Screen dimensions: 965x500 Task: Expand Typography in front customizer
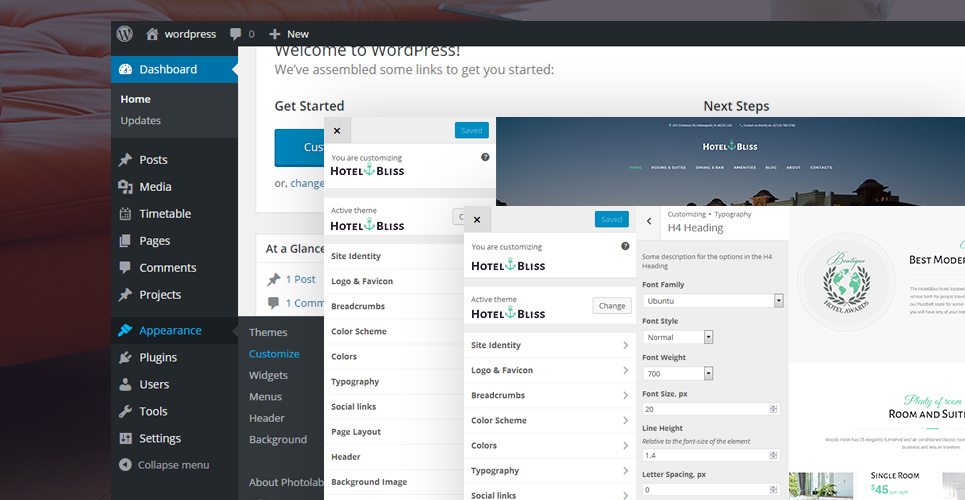pyautogui.click(x=550, y=470)
